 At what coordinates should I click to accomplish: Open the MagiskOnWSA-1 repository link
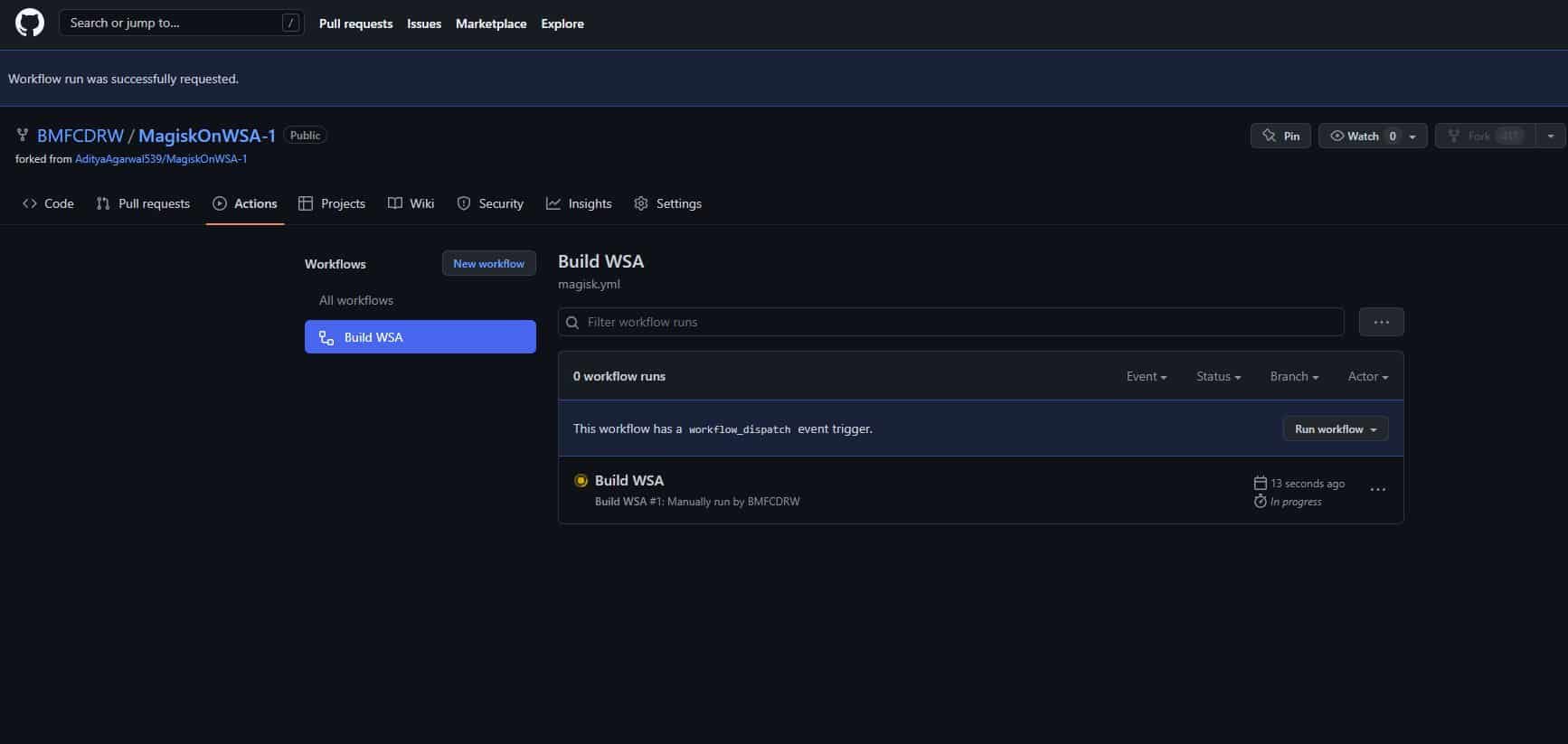coord(207,136)
